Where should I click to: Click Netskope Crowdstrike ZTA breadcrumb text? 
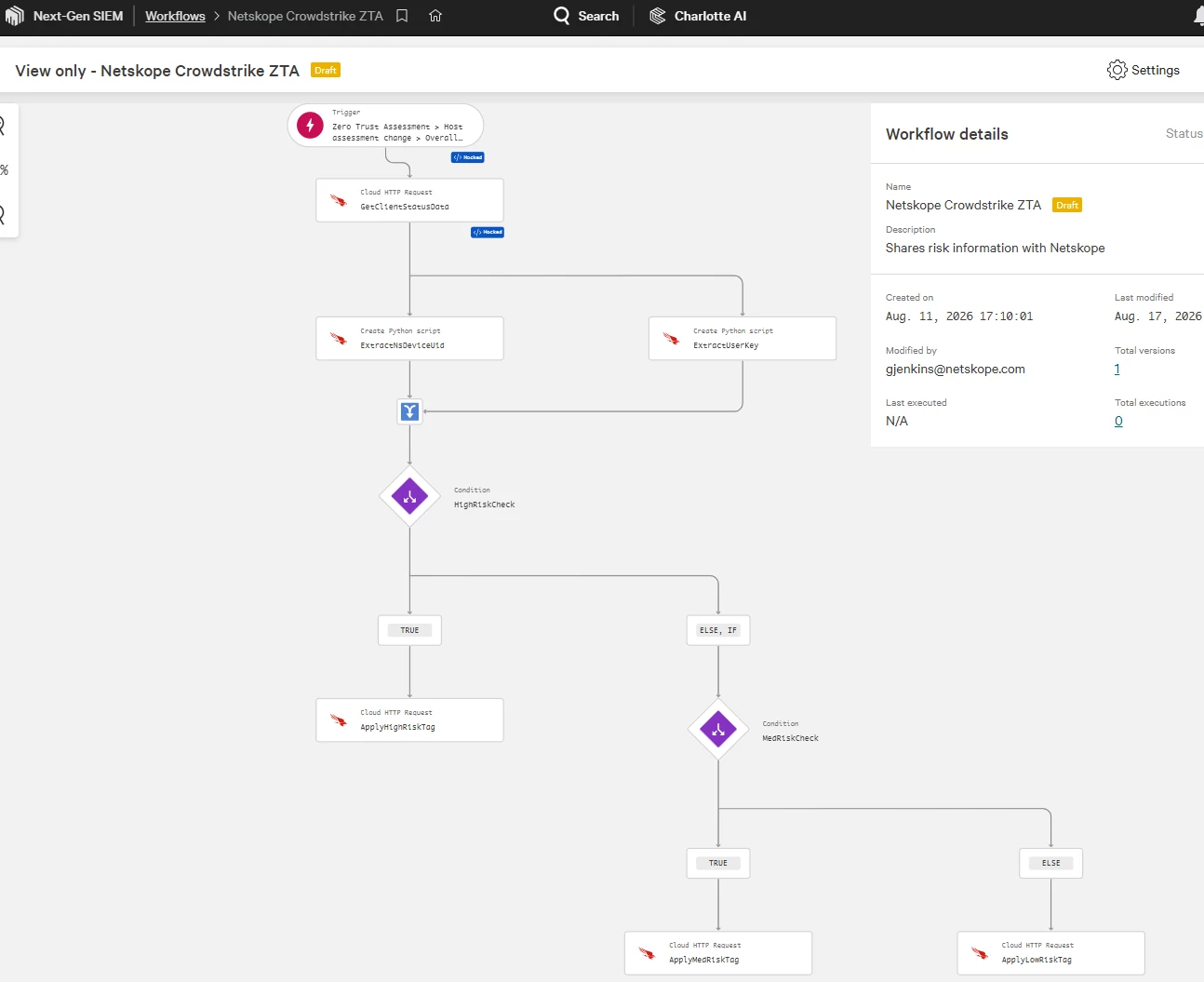click(305, 16)
